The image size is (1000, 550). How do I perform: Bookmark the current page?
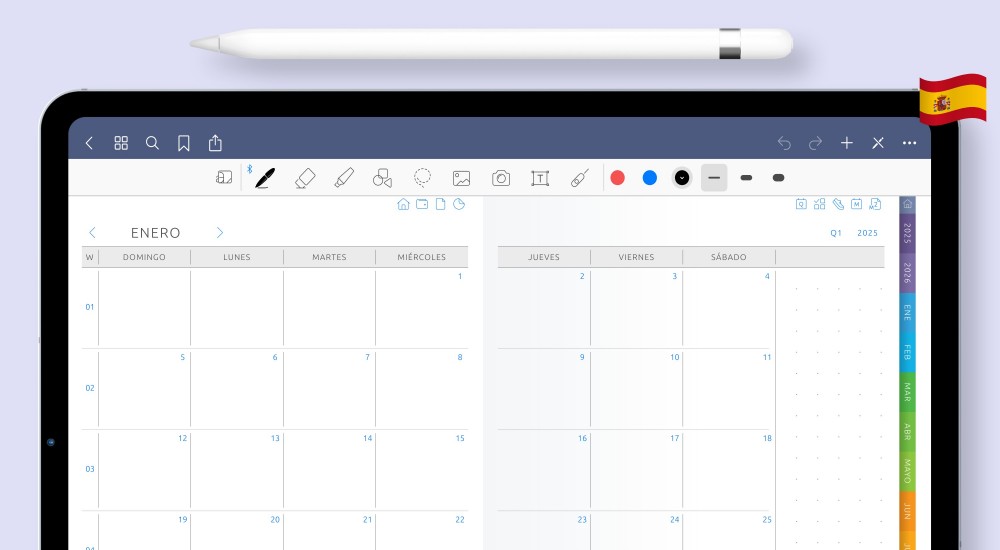click(184, 143)
